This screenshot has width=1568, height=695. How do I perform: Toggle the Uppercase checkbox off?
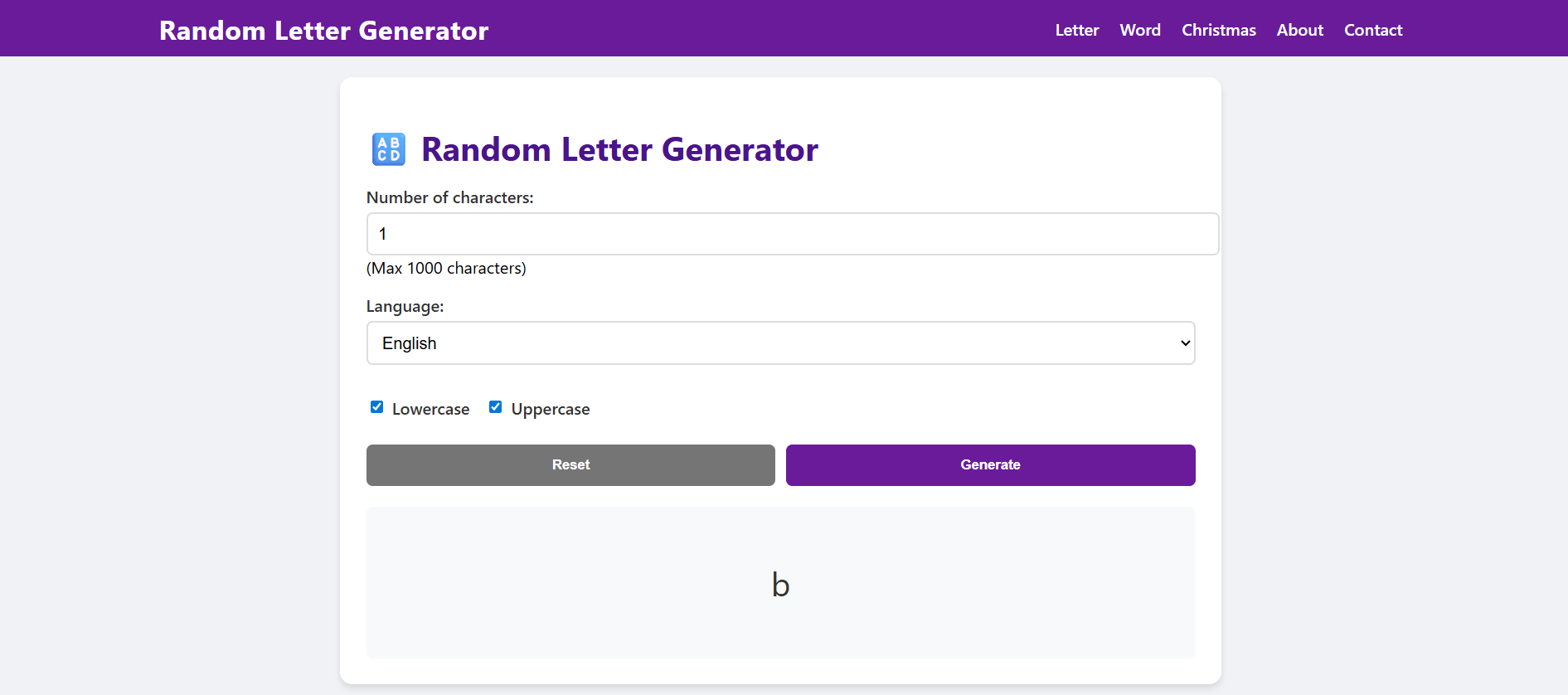pyautogui.click(x=496, y=407)
